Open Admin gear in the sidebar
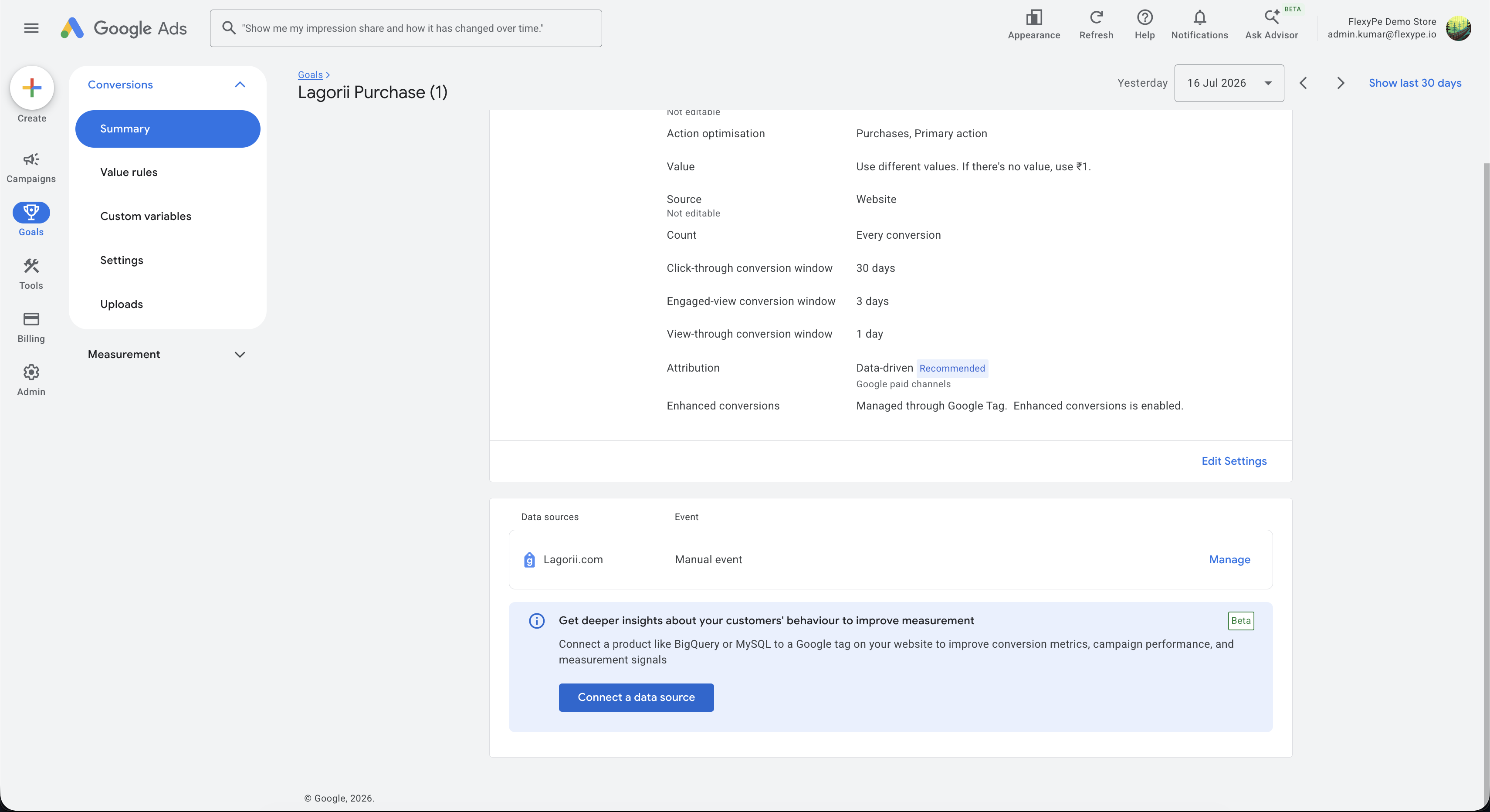The image size is (1490, 812). [31, 381]
